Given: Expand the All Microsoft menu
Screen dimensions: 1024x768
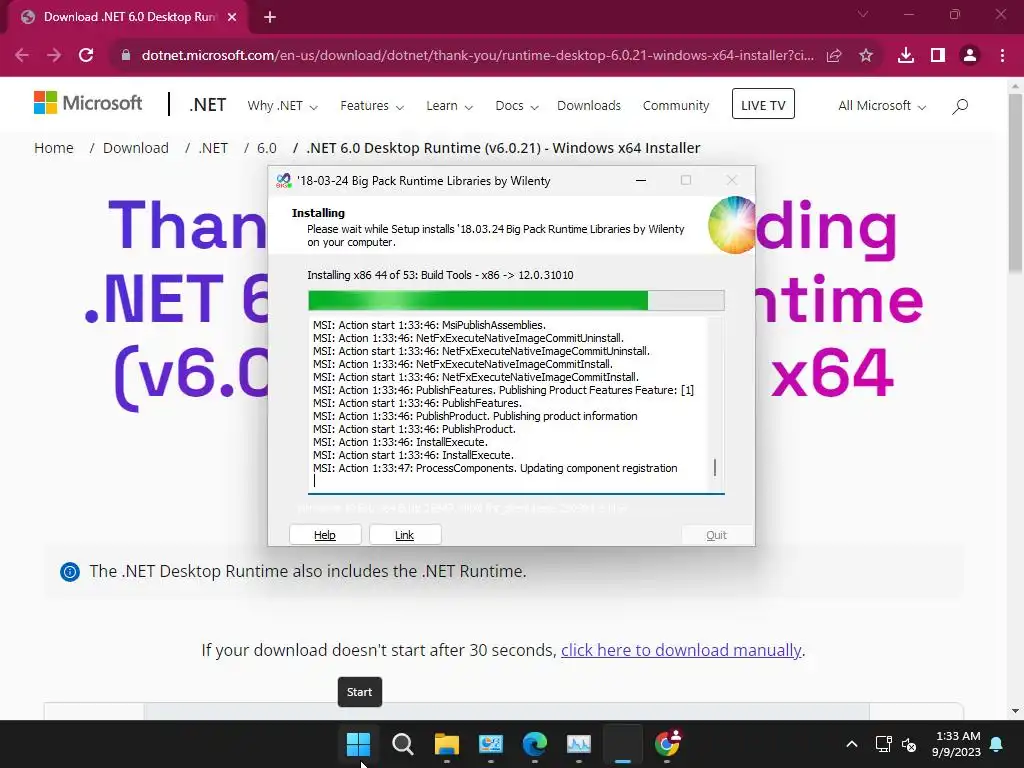Looking at the screenshot, I should (882, 106).
